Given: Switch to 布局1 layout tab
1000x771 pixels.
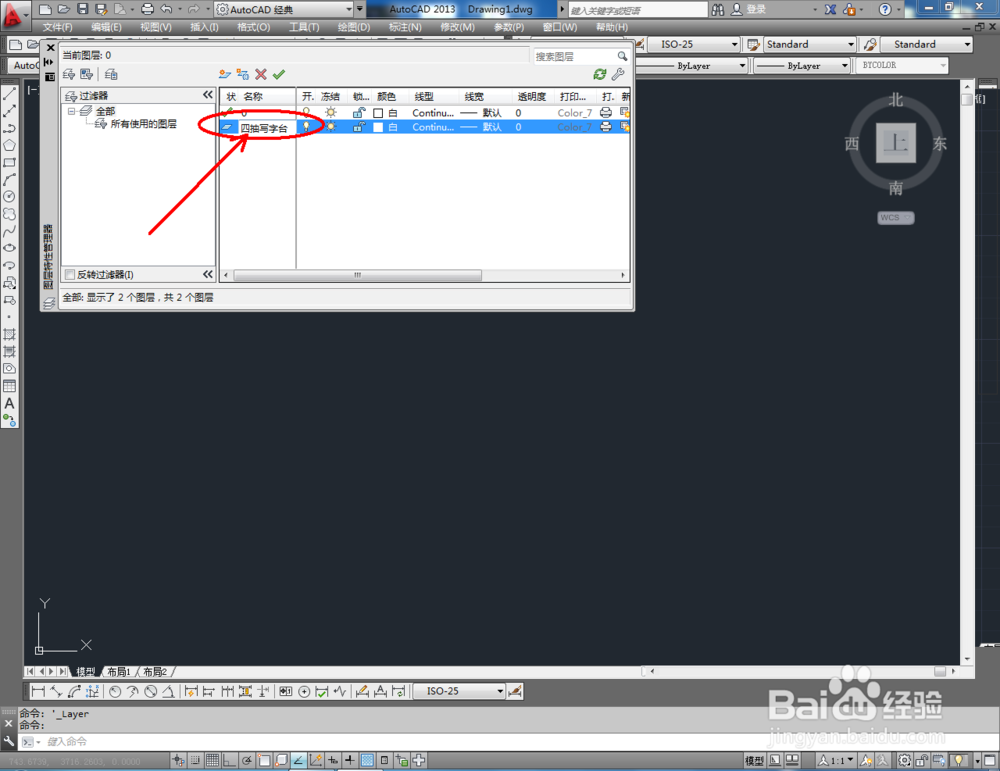Looking at the screenshot, I should click(x=119, y=672).
